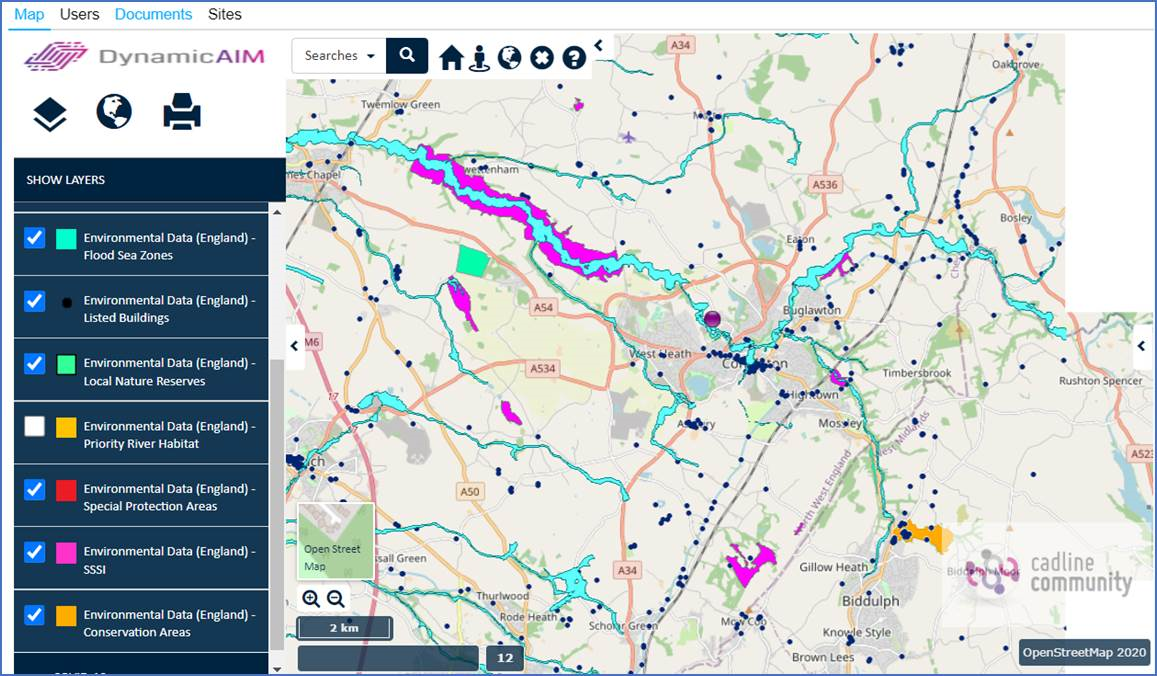Click the layer list scrollbar thumb
The image size is (1157, 676).
click(x=277, y=504)
